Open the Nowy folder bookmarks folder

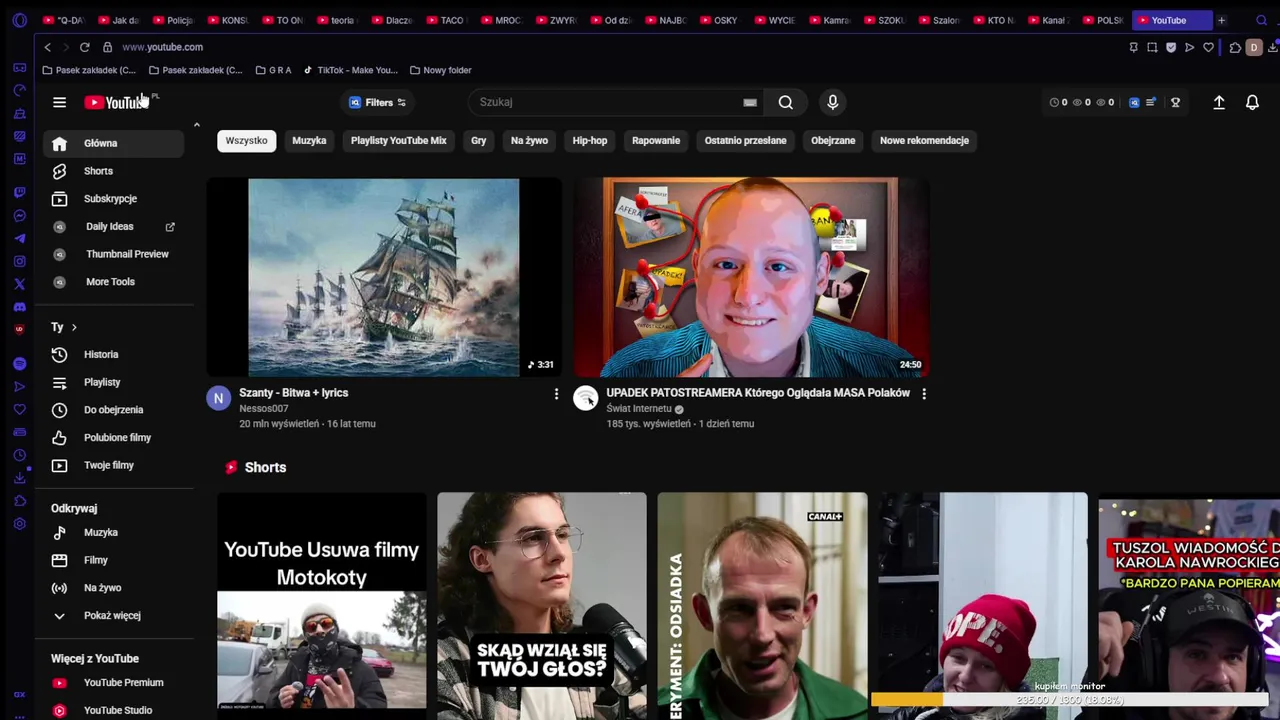coord(440,70)
